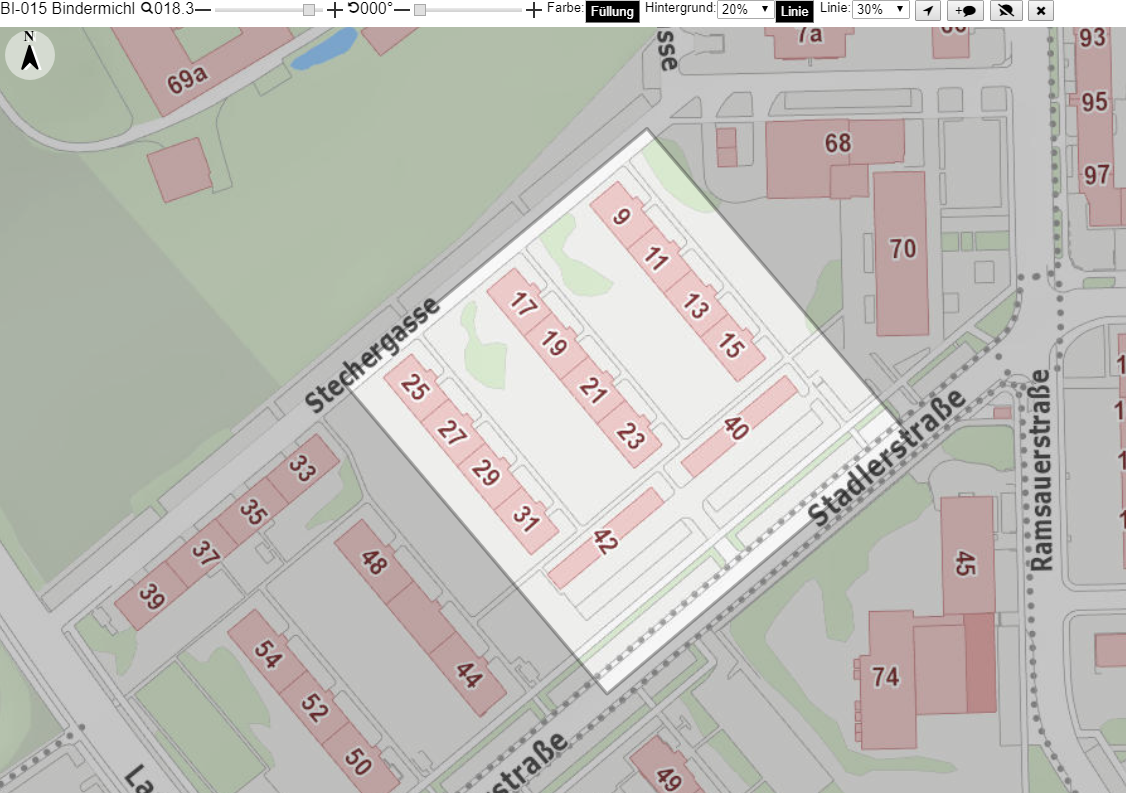
Task: Click building number 40 on map
Action: (736, 428)
